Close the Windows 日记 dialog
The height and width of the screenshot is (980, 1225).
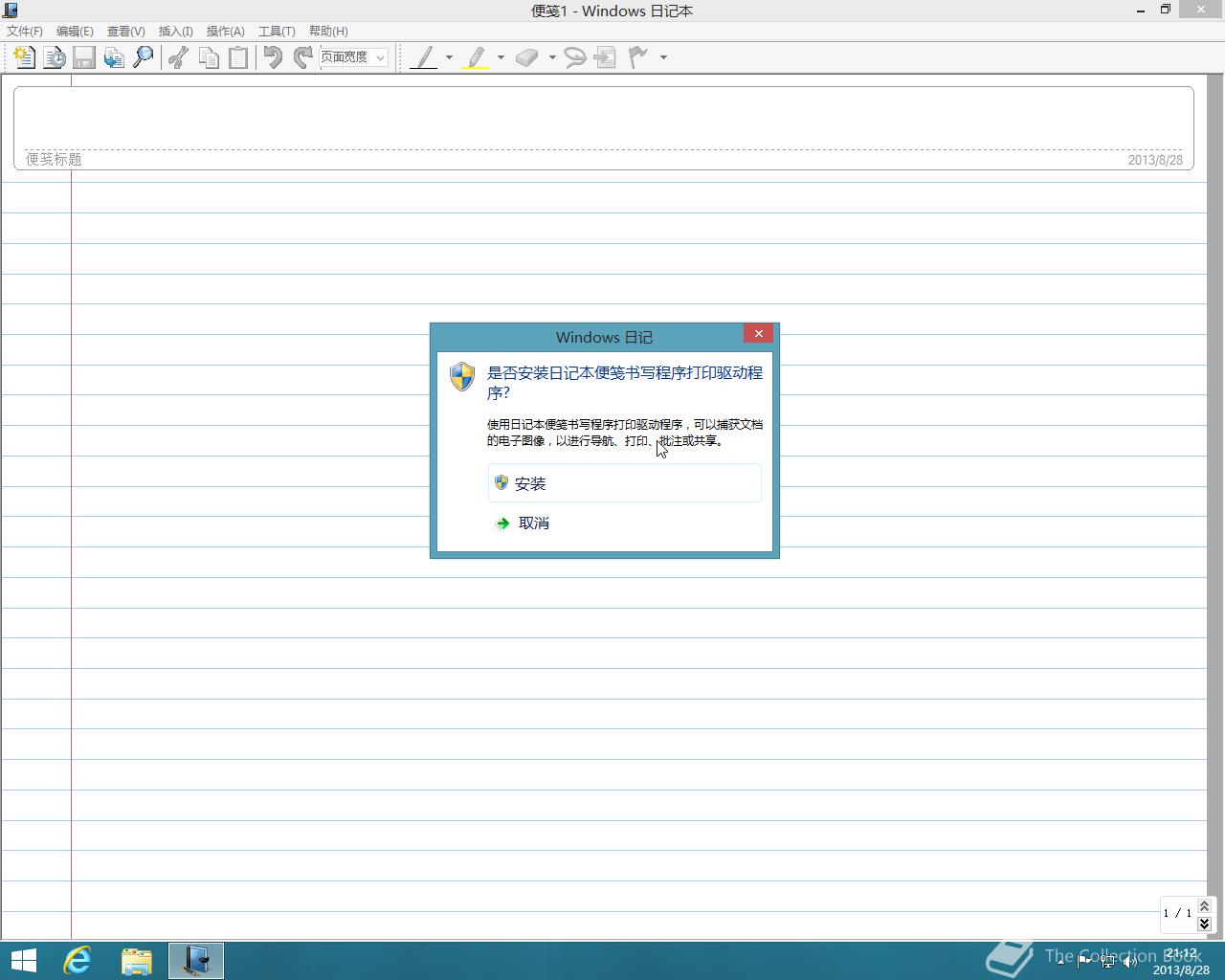[758, 333]
